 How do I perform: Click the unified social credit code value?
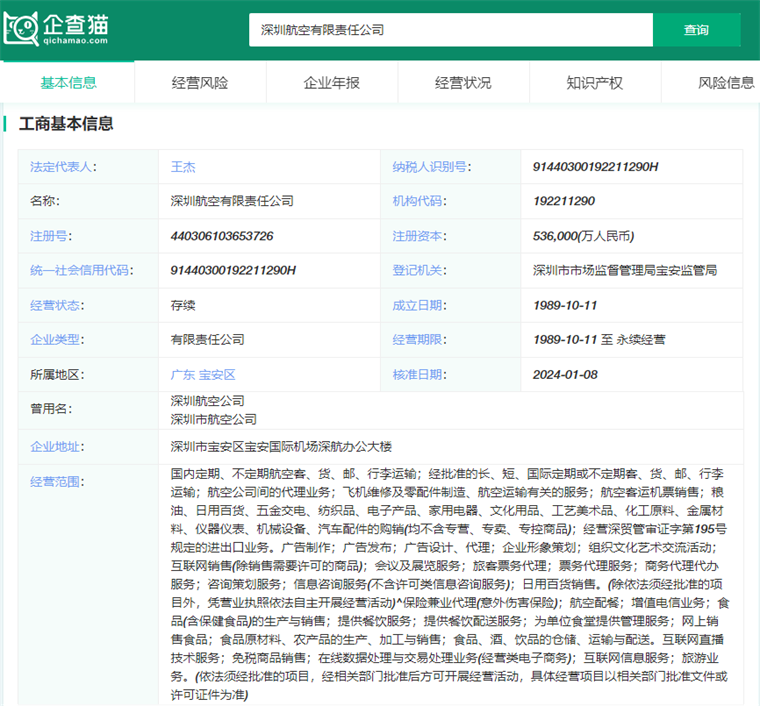pyautogui.click(x=233, y=270)
